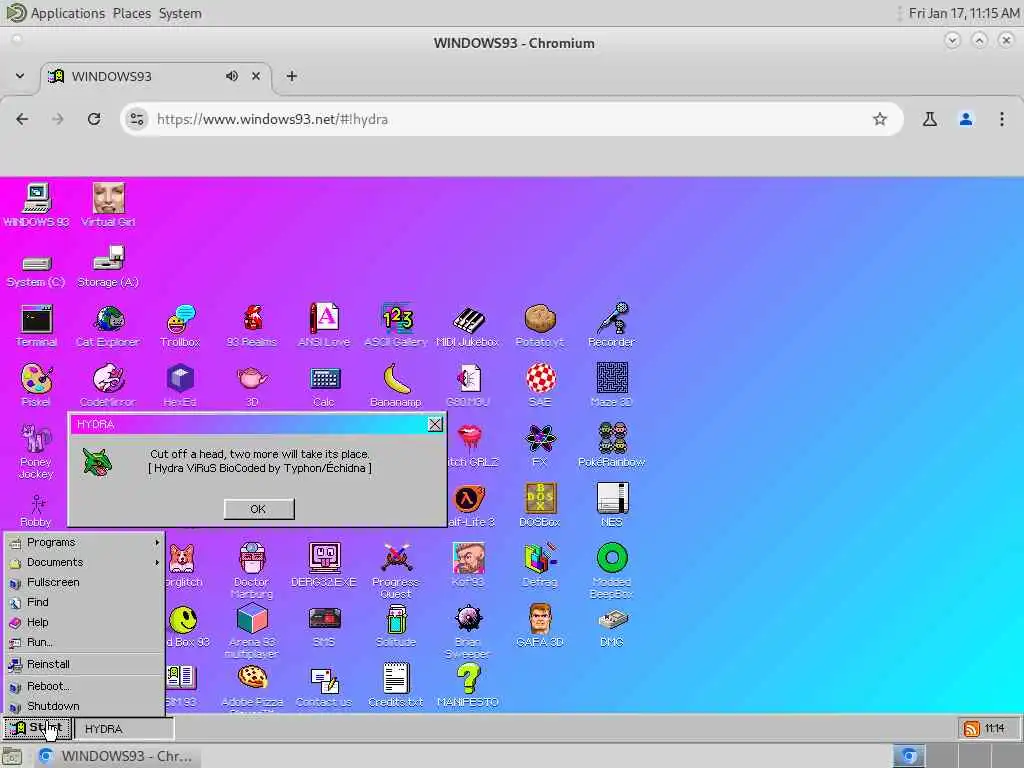The height and width of the screenshot is (768, 1024).
Task: Open the System menu in top panel
Action: (180, 13)
